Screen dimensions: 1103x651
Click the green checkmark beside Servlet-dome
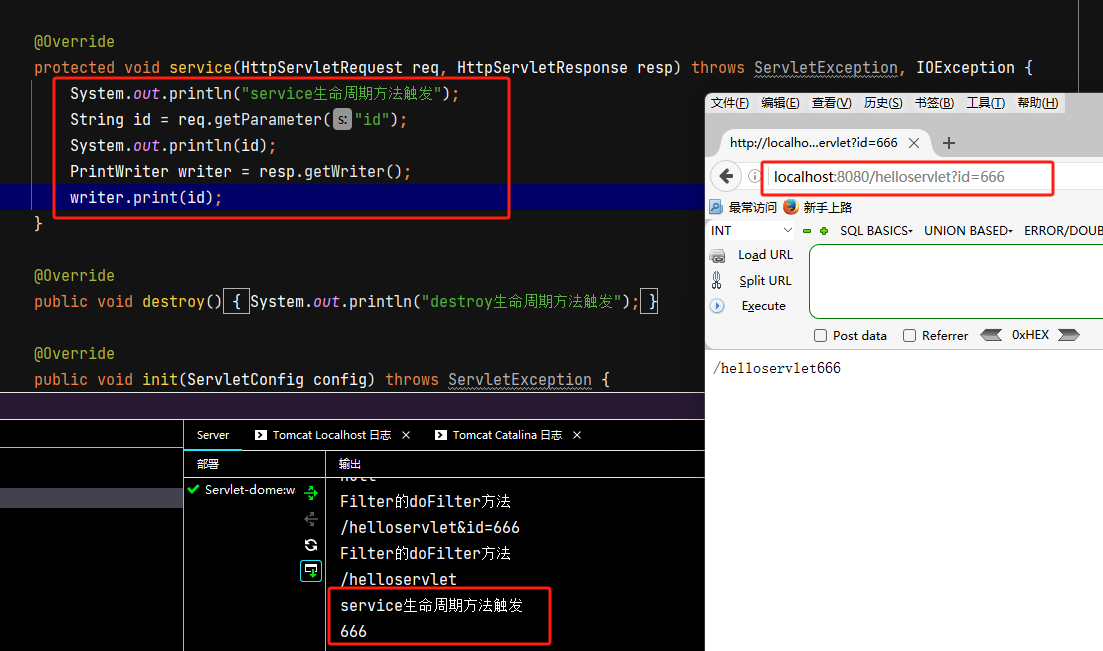[193, 489]
